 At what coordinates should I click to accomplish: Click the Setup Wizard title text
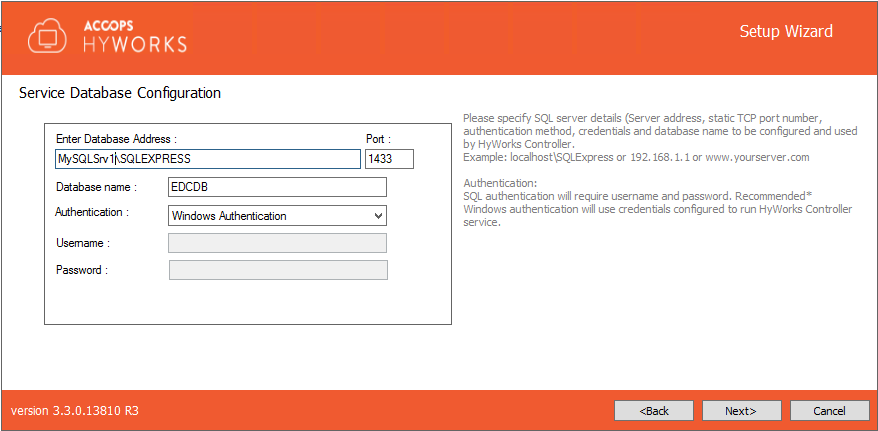tap(785, 31)
